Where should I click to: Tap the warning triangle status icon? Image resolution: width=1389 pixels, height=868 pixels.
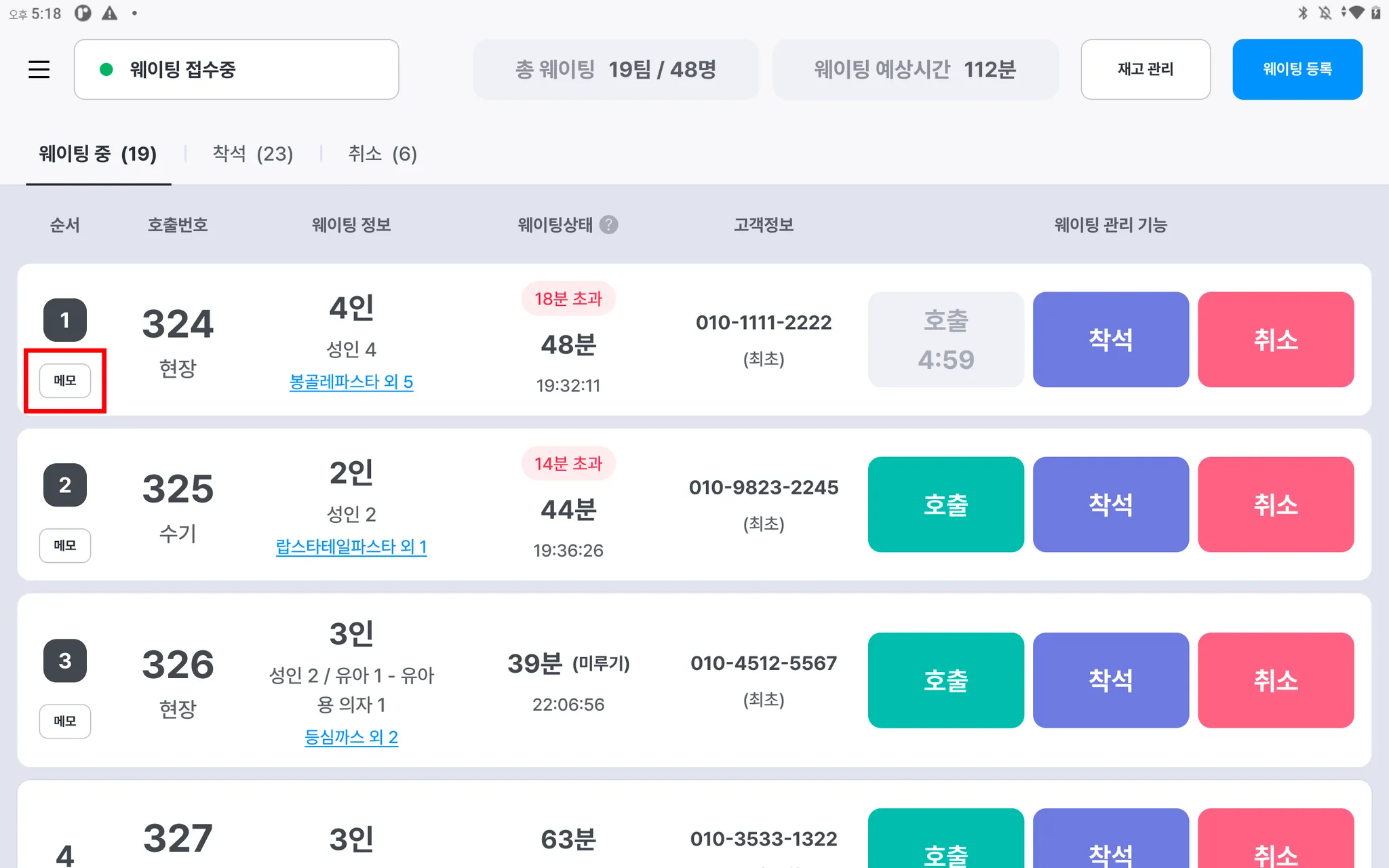tap(109, 13)
